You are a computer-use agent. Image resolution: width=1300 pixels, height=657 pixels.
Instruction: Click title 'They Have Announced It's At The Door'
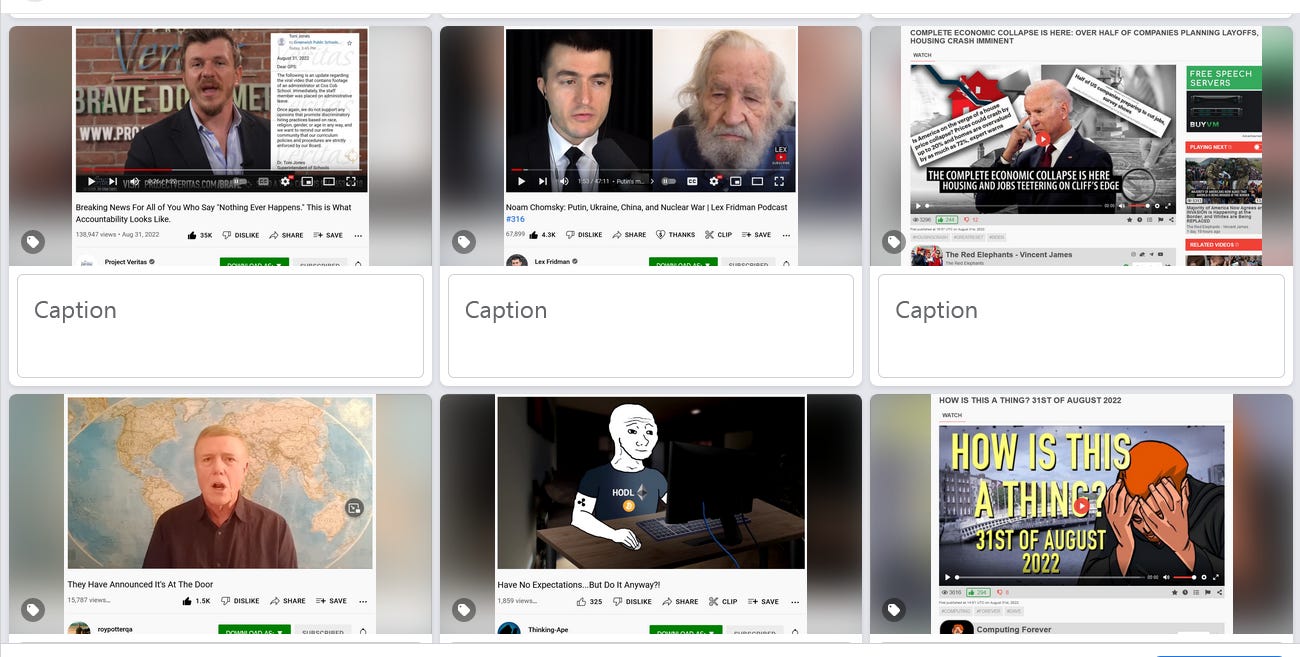(x=140, y=584)
